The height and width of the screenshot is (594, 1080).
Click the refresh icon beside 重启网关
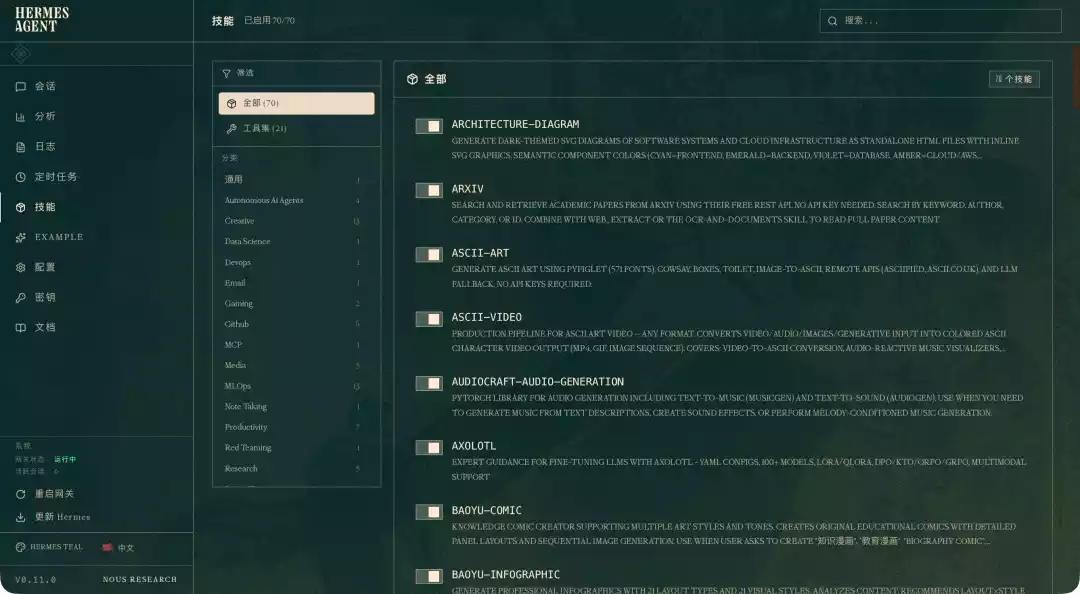click(21, 494)
